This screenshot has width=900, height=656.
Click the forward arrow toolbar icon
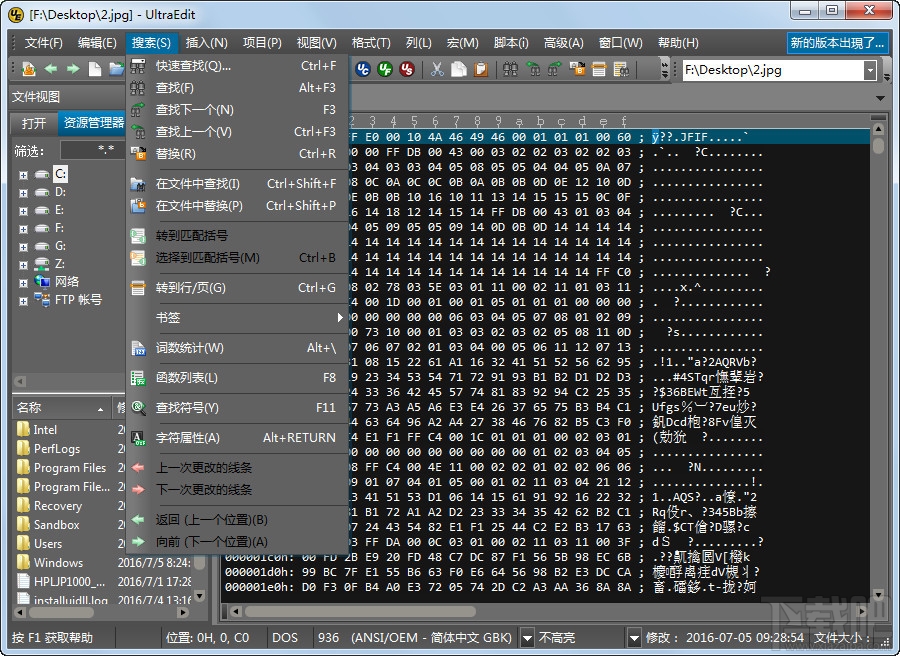73,69
